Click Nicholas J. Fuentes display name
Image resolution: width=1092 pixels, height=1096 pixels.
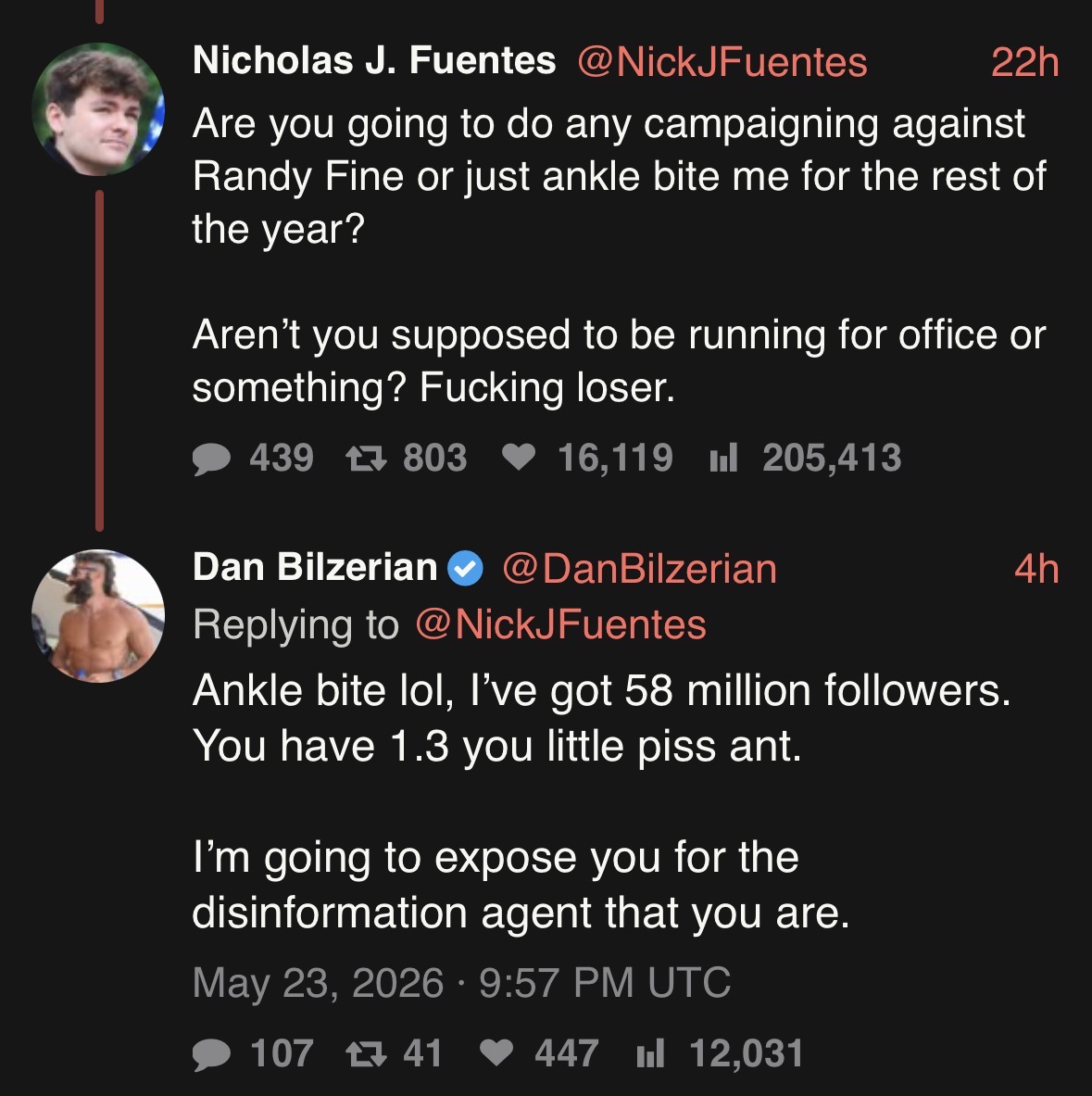[x=374, y=60]
